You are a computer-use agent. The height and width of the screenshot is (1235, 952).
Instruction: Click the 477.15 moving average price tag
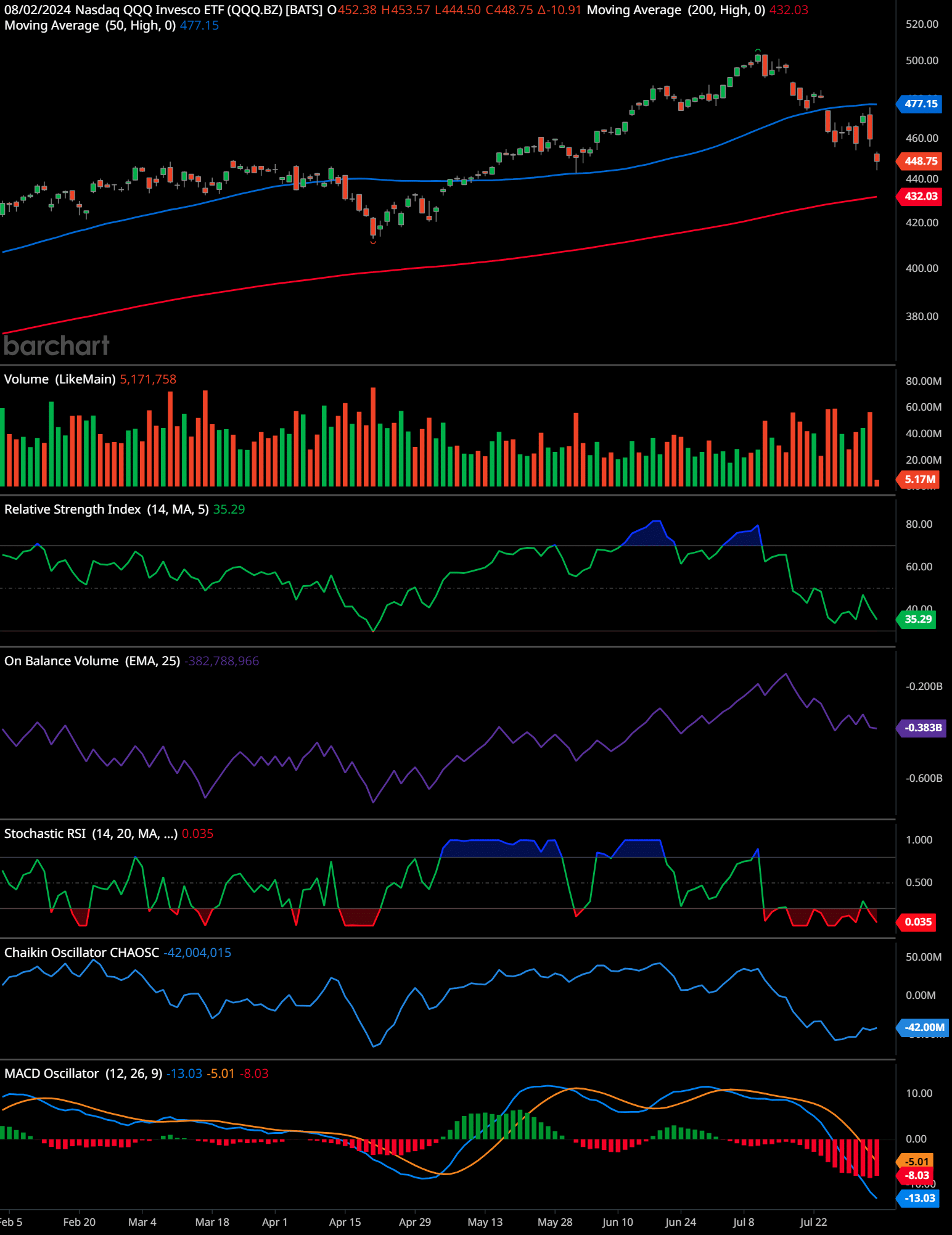[x=919, y=104]
